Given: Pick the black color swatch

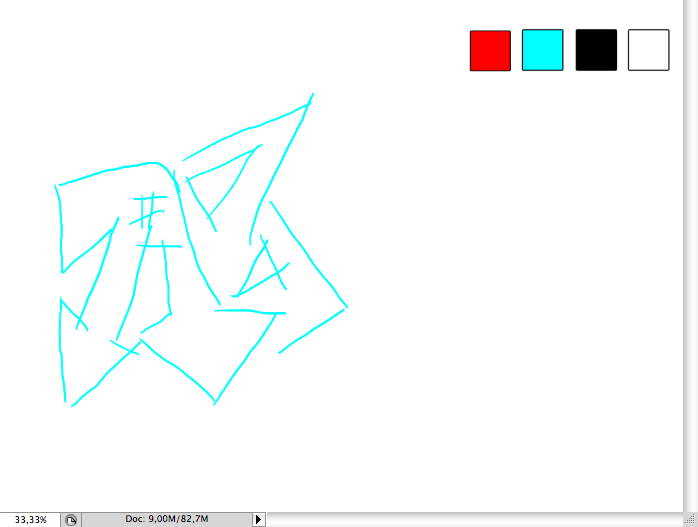Looking at the screenshot, I should point(596,50).
